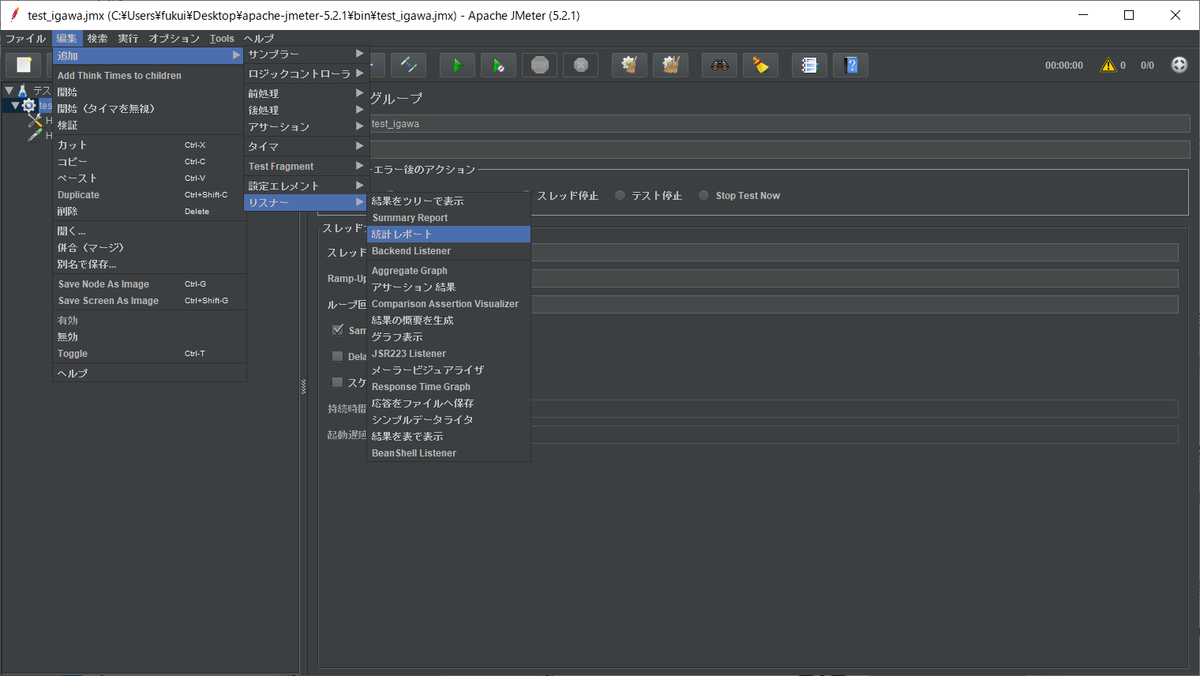1200x676 pixels.
Task: Choose Backend Listener entry
Action: click(x=449, y=251)
